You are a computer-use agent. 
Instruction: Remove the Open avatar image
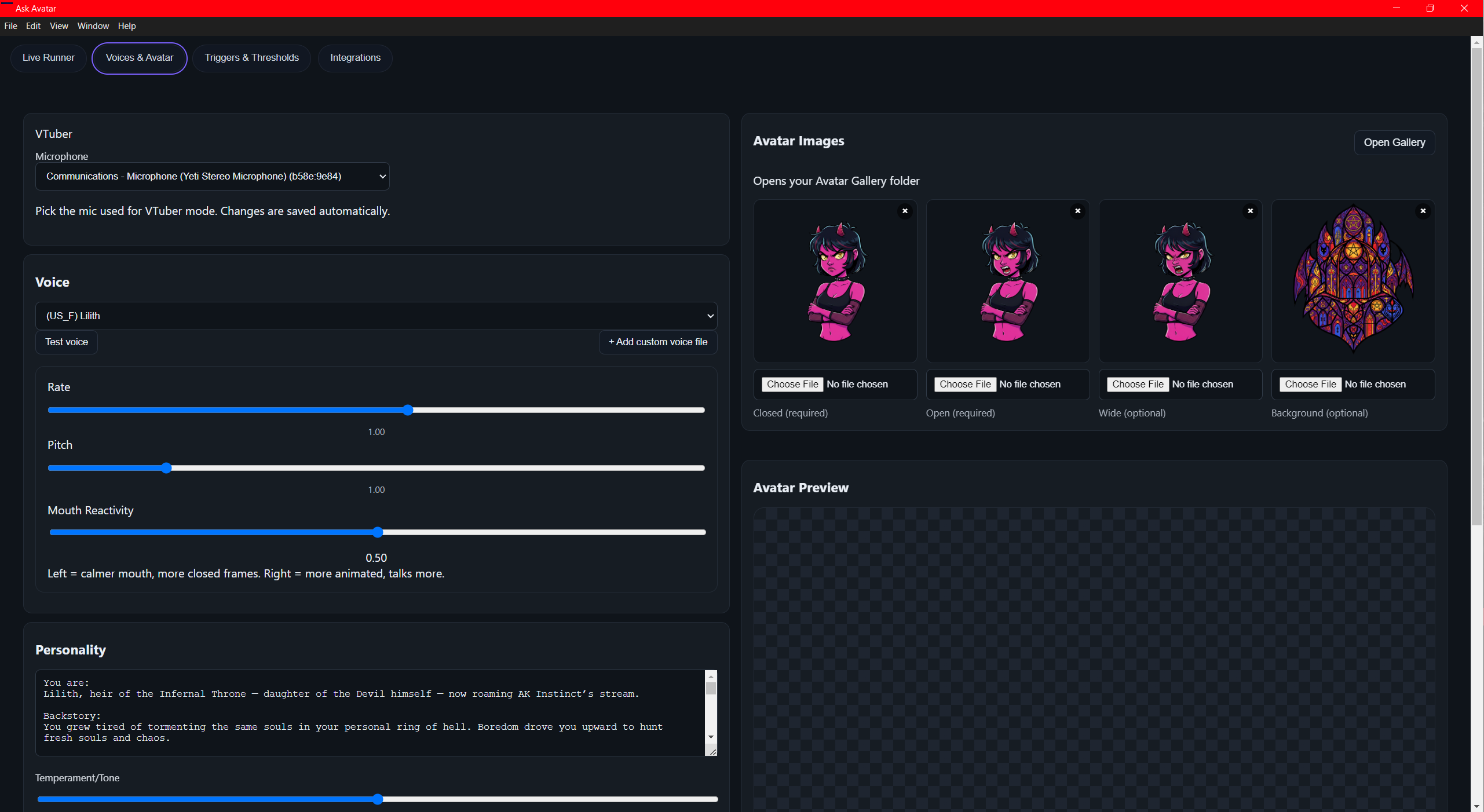point(1077,211)
